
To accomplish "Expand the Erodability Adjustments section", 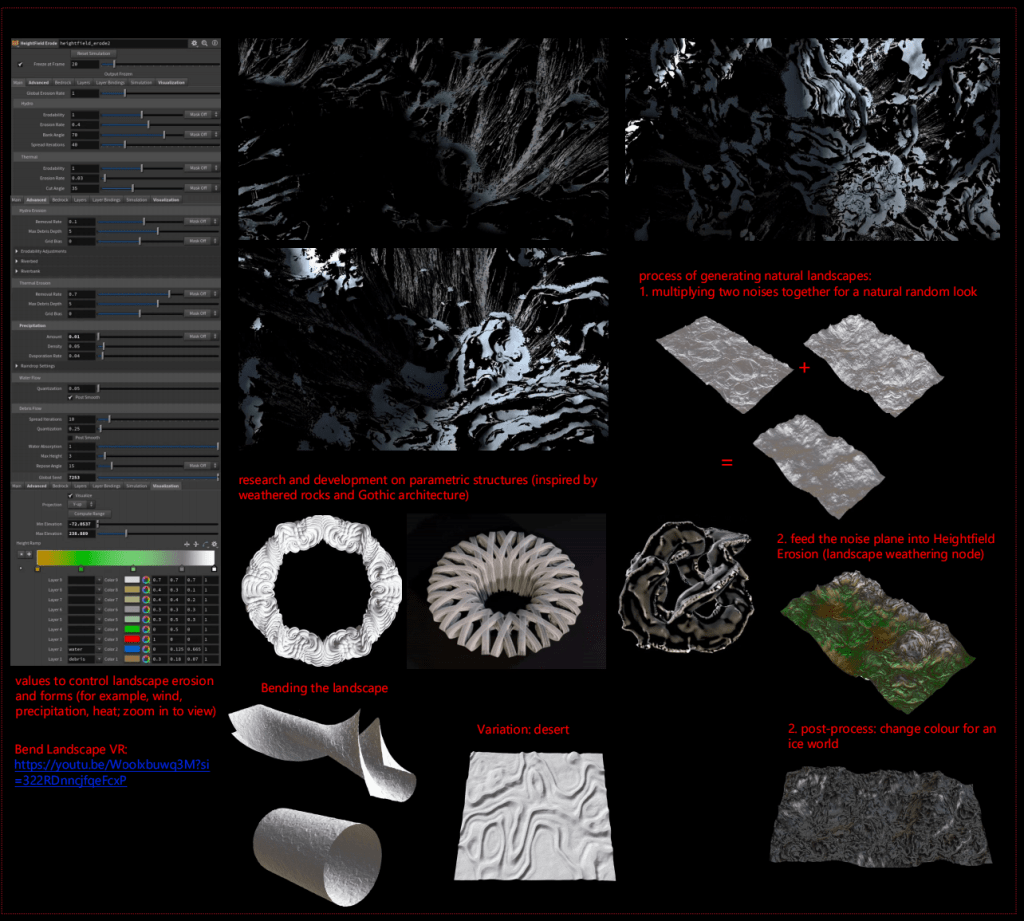I will coord(16,251).
